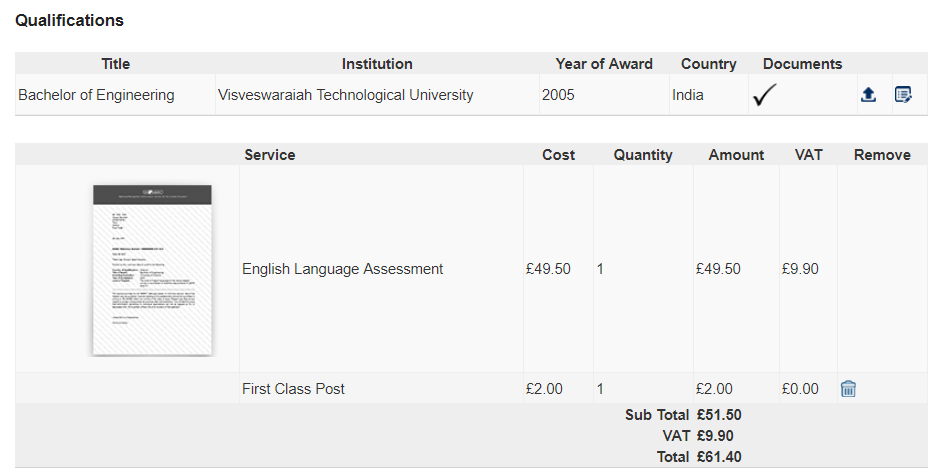Click the Quantity column header
The image size is (930, 469).
tap(643, 155)
